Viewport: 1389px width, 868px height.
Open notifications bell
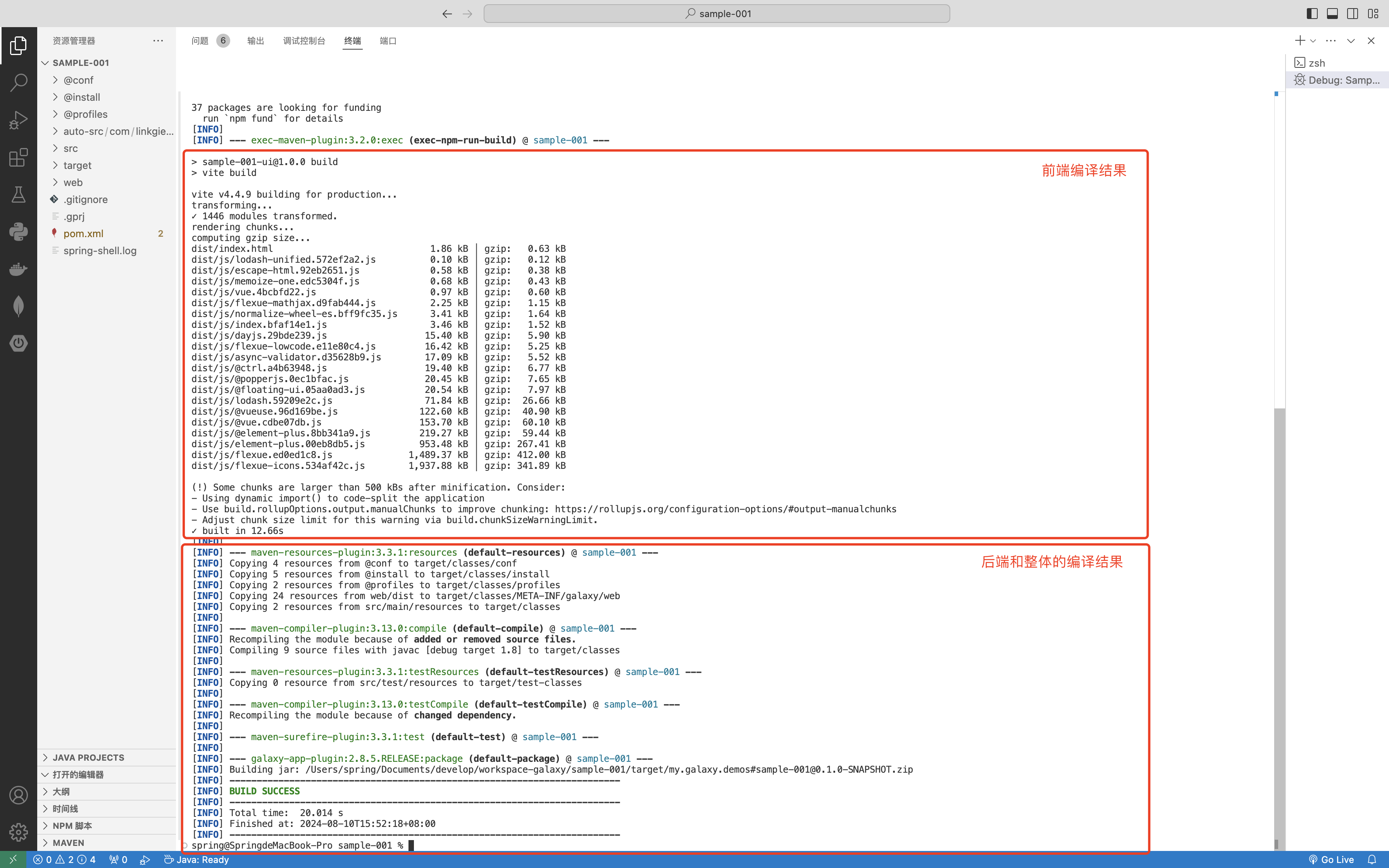[1372, 859]
